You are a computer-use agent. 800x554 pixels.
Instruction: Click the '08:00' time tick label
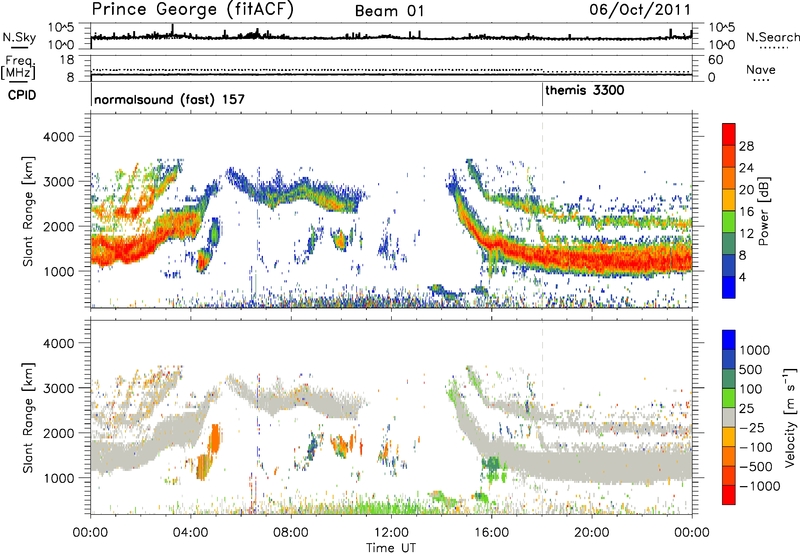[x=291, y=533]
